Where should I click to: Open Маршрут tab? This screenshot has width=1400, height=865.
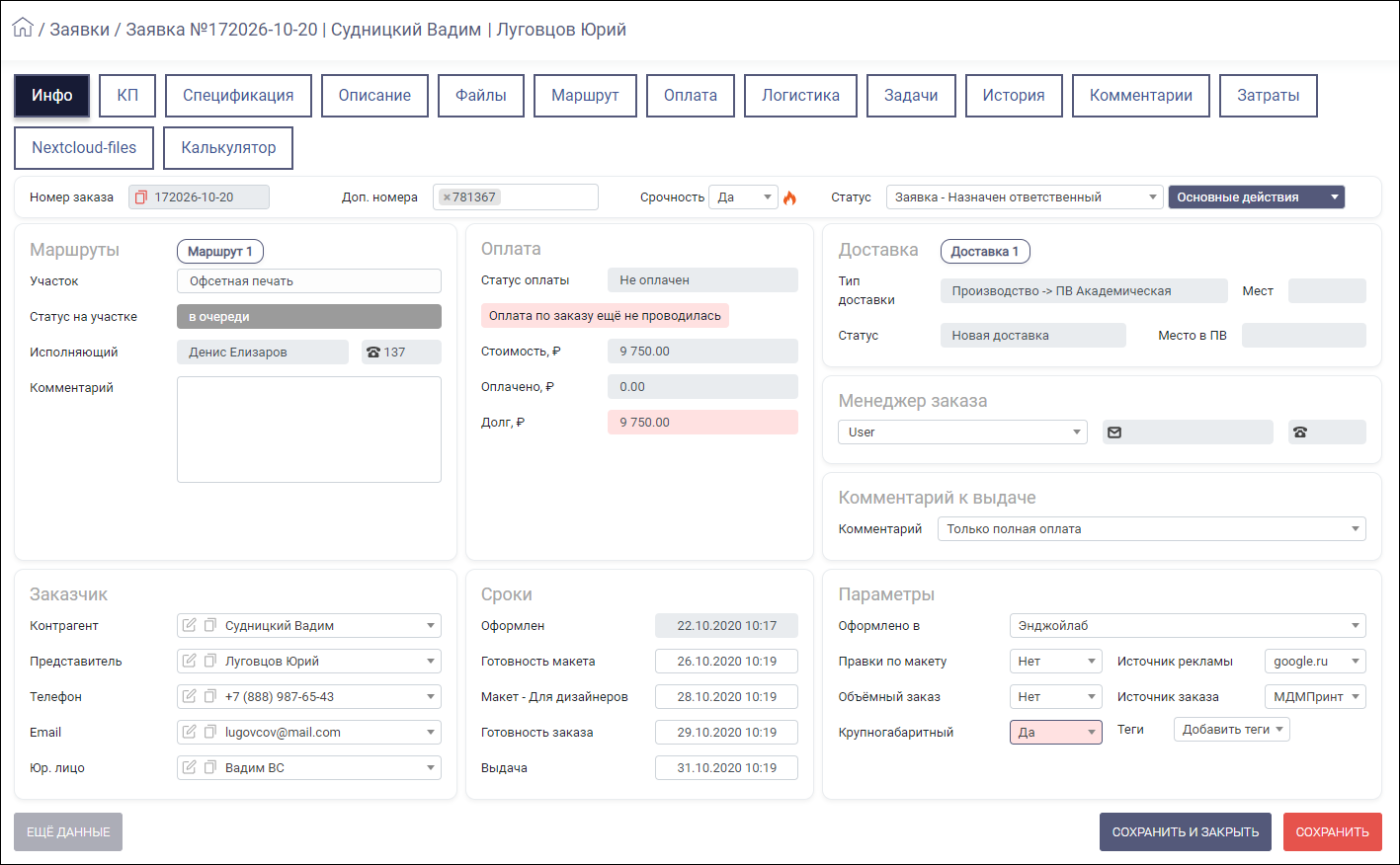(585, 96)
